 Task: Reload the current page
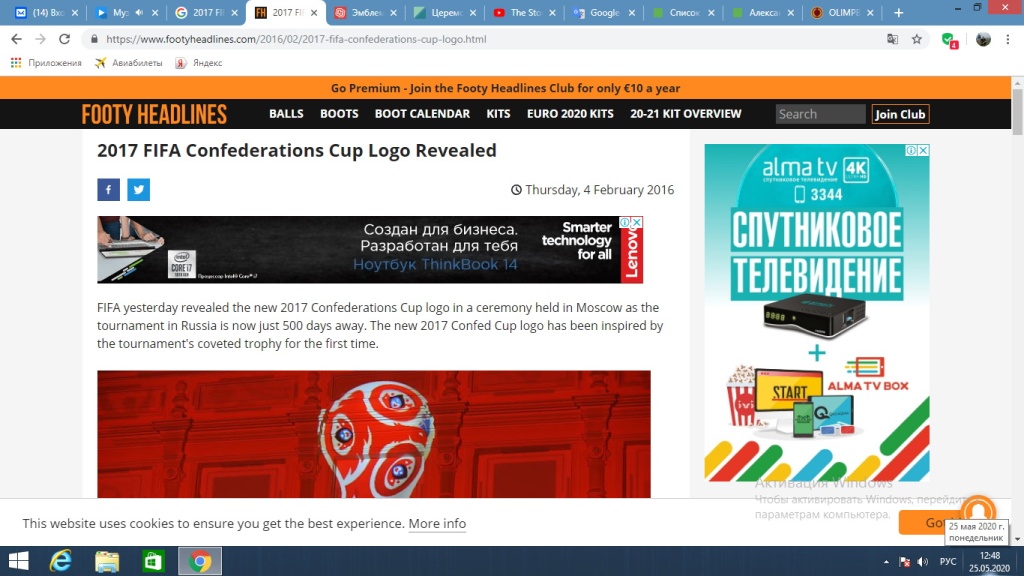coord(64,39)
